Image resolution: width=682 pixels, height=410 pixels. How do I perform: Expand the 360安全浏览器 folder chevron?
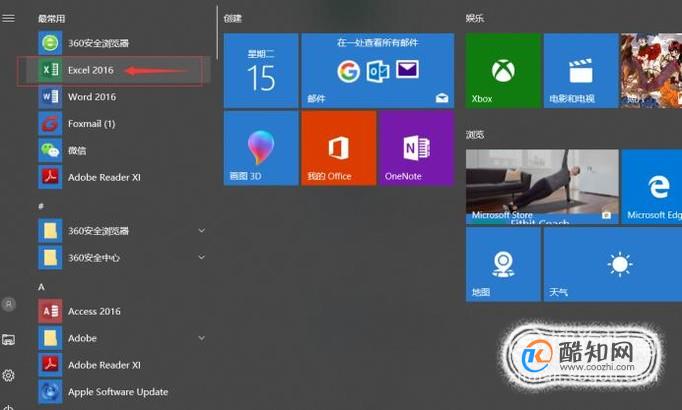[201, 230]
